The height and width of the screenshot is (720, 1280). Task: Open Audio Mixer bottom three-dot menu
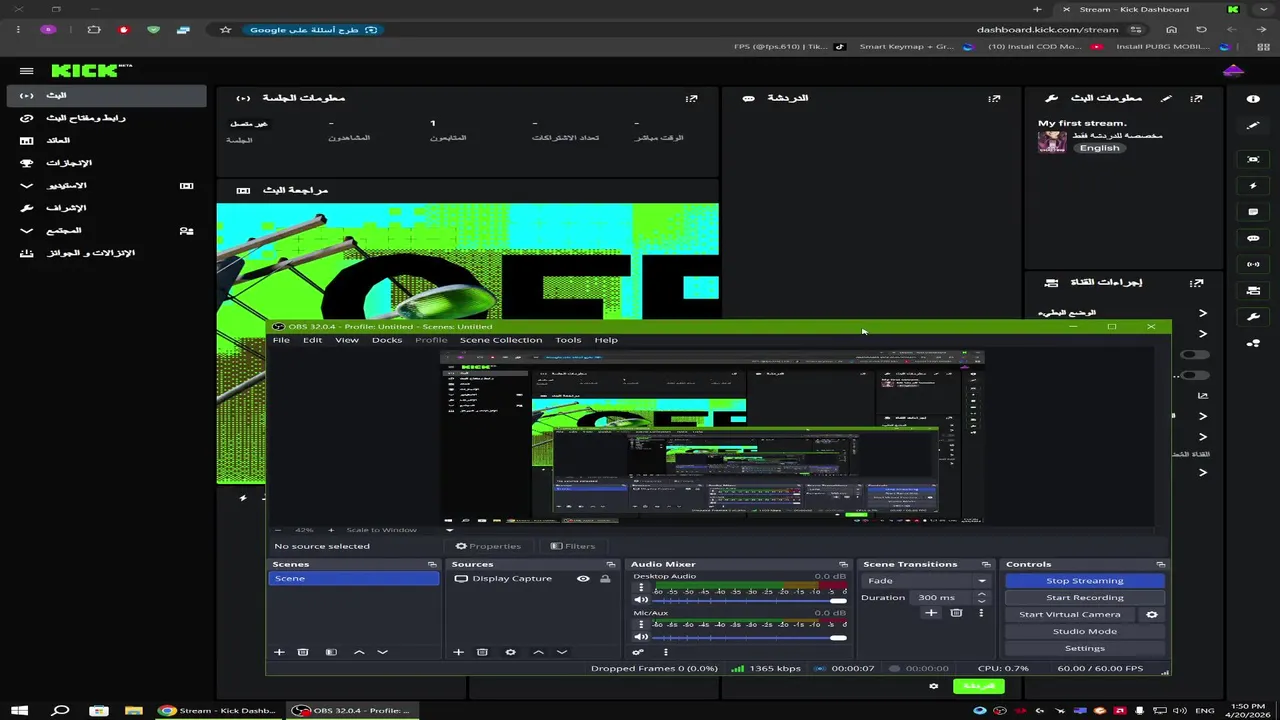pyautogui.click(x=666, y=652)
